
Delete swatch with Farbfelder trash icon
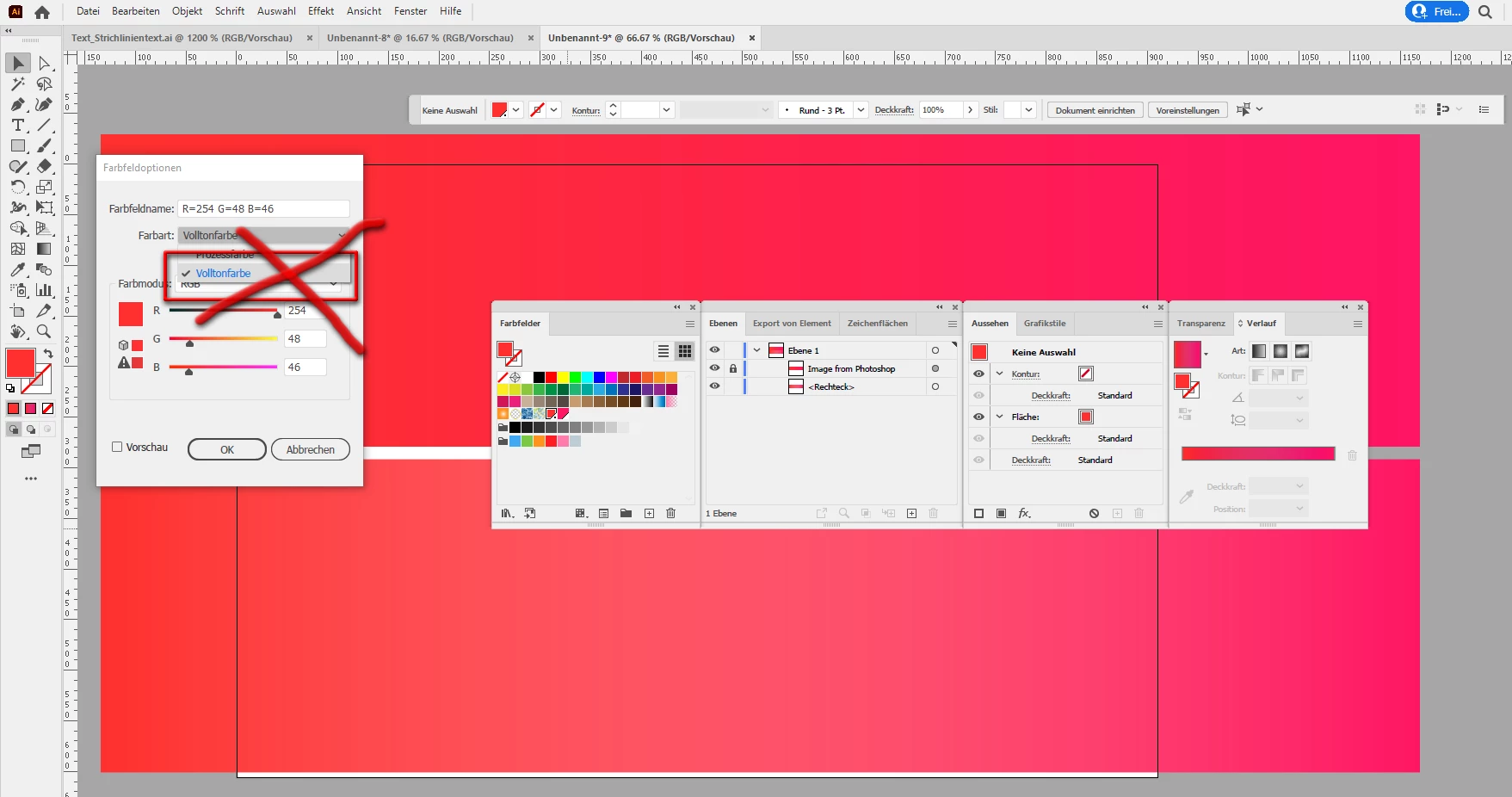tap(671, 514)
